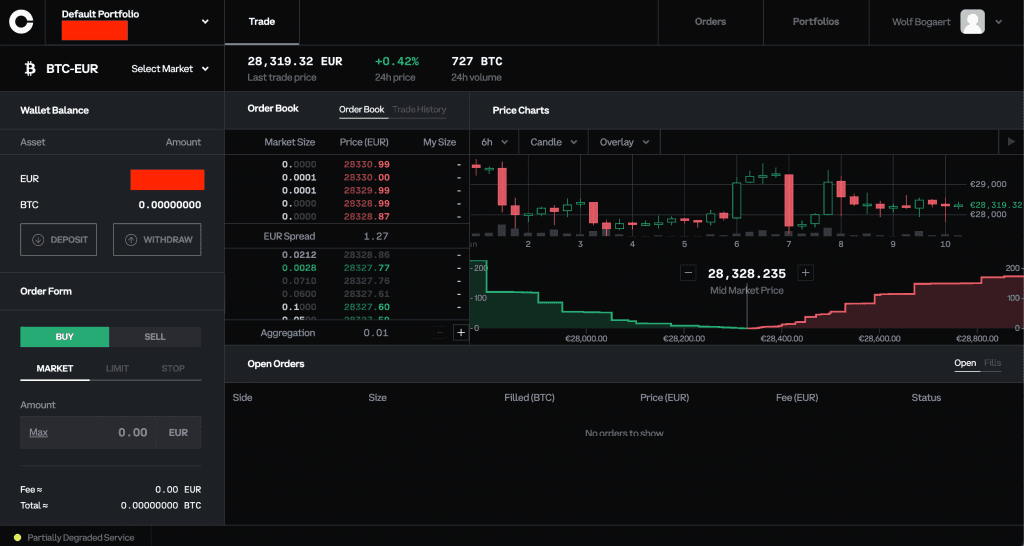Viewport: 1024px width, 546px height.
Task: Zoom out depth chart with minus button
Action: point(688,273)
